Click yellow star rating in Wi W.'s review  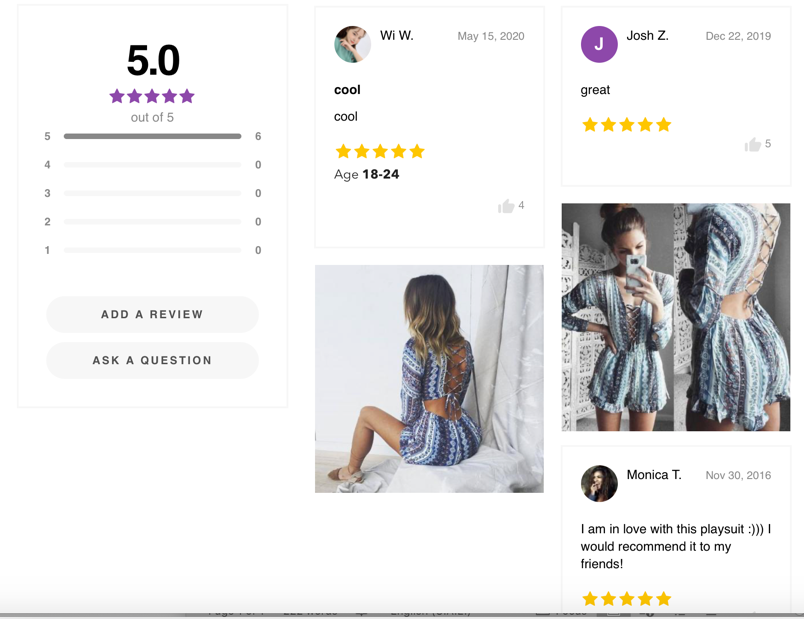point(379,151)
